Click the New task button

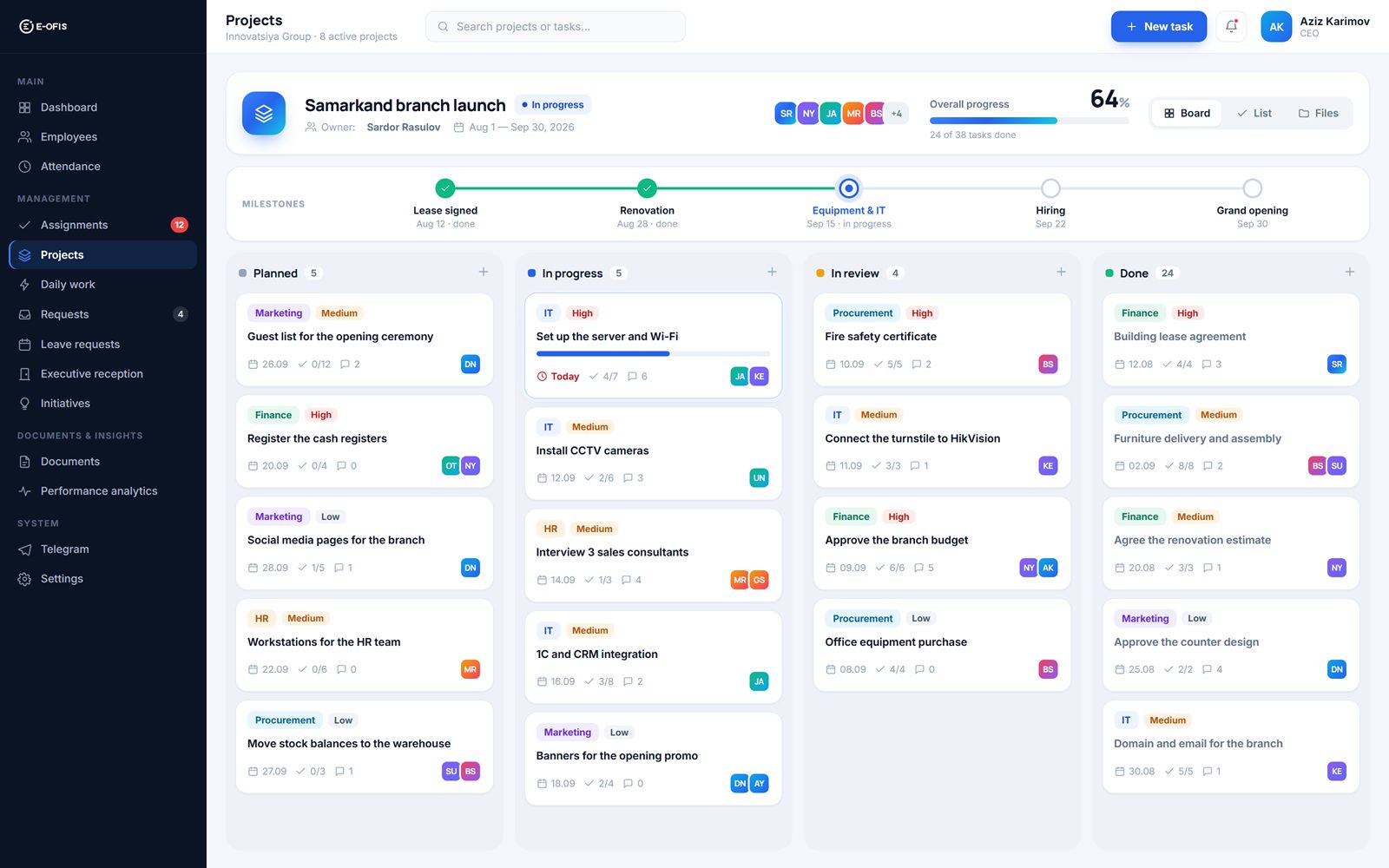(x=1159, y=27)
